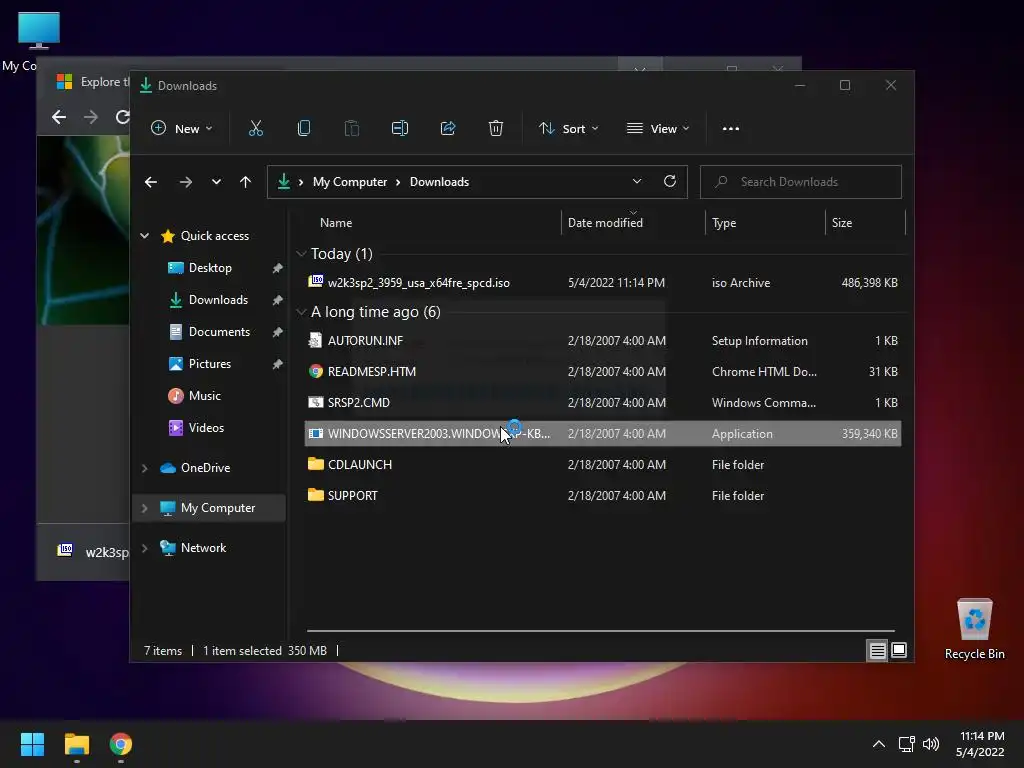Select Videos in the navigation pane
The height and width of the screenshot is (768, 1024).
click(x=206, y=428)
